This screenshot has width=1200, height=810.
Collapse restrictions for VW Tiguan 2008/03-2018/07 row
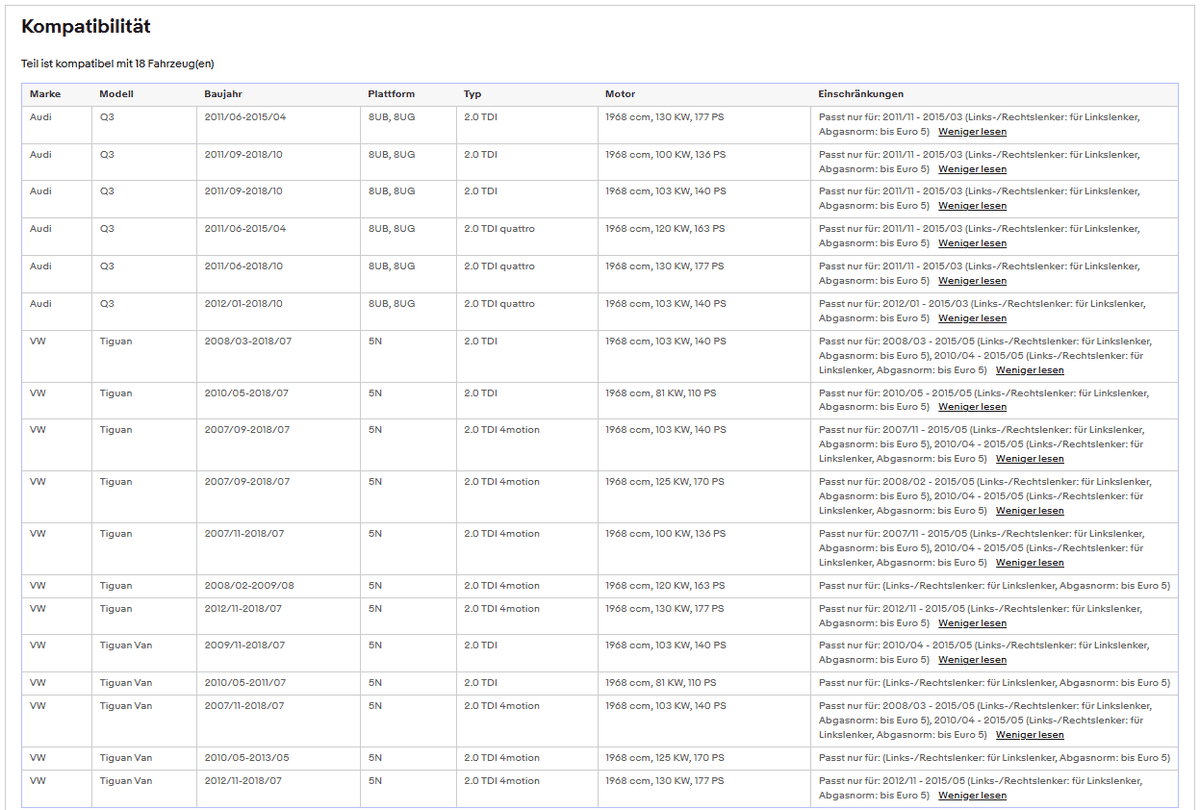pos(1030,370)
